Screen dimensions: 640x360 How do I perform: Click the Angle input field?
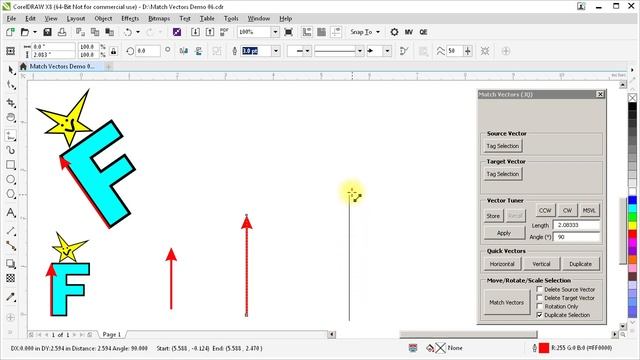coord(576,237)
